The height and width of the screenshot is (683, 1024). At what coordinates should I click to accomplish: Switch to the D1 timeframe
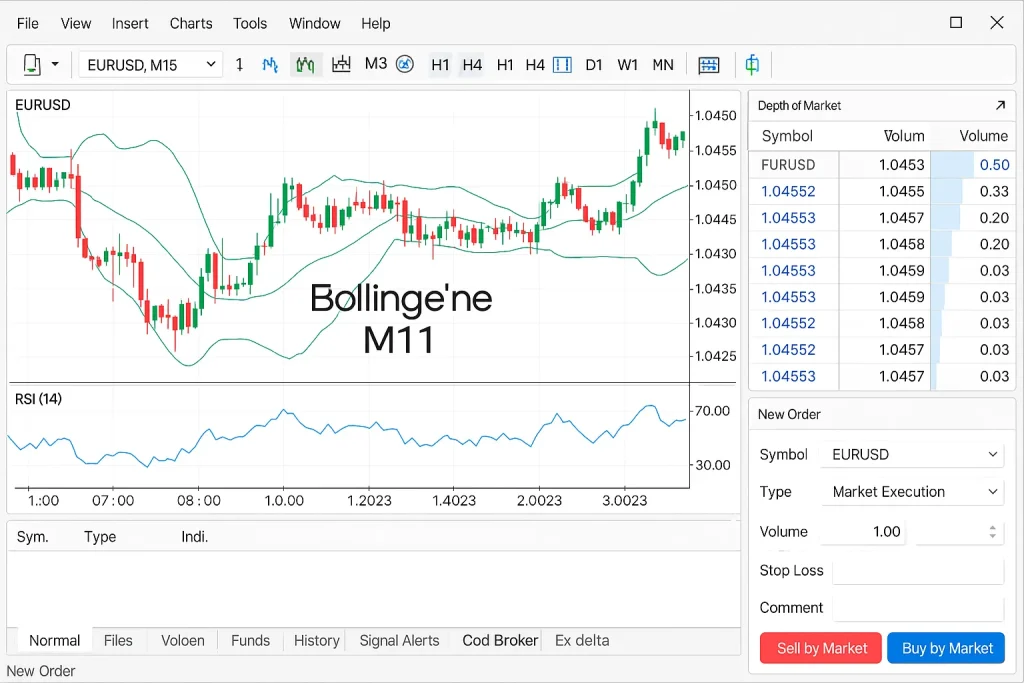[x=594, y=65]
